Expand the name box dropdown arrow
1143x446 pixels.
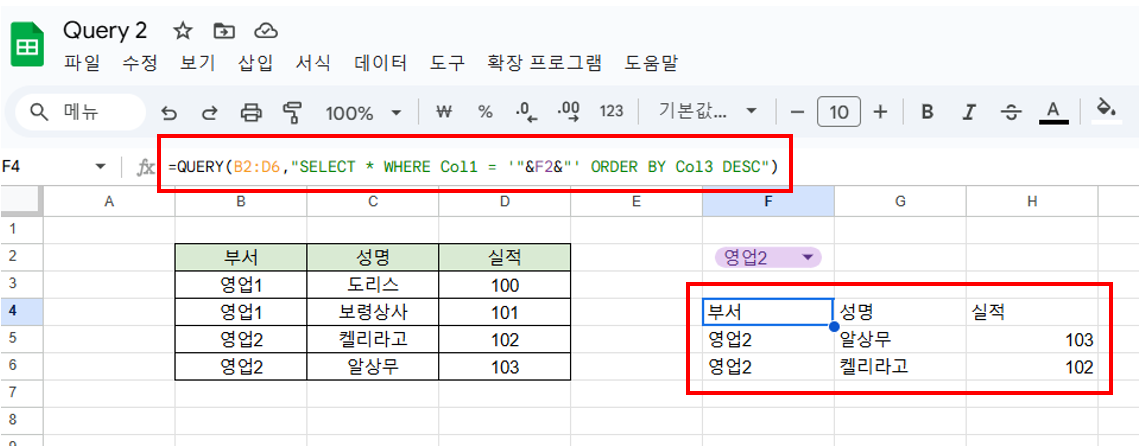click(101, 168)
